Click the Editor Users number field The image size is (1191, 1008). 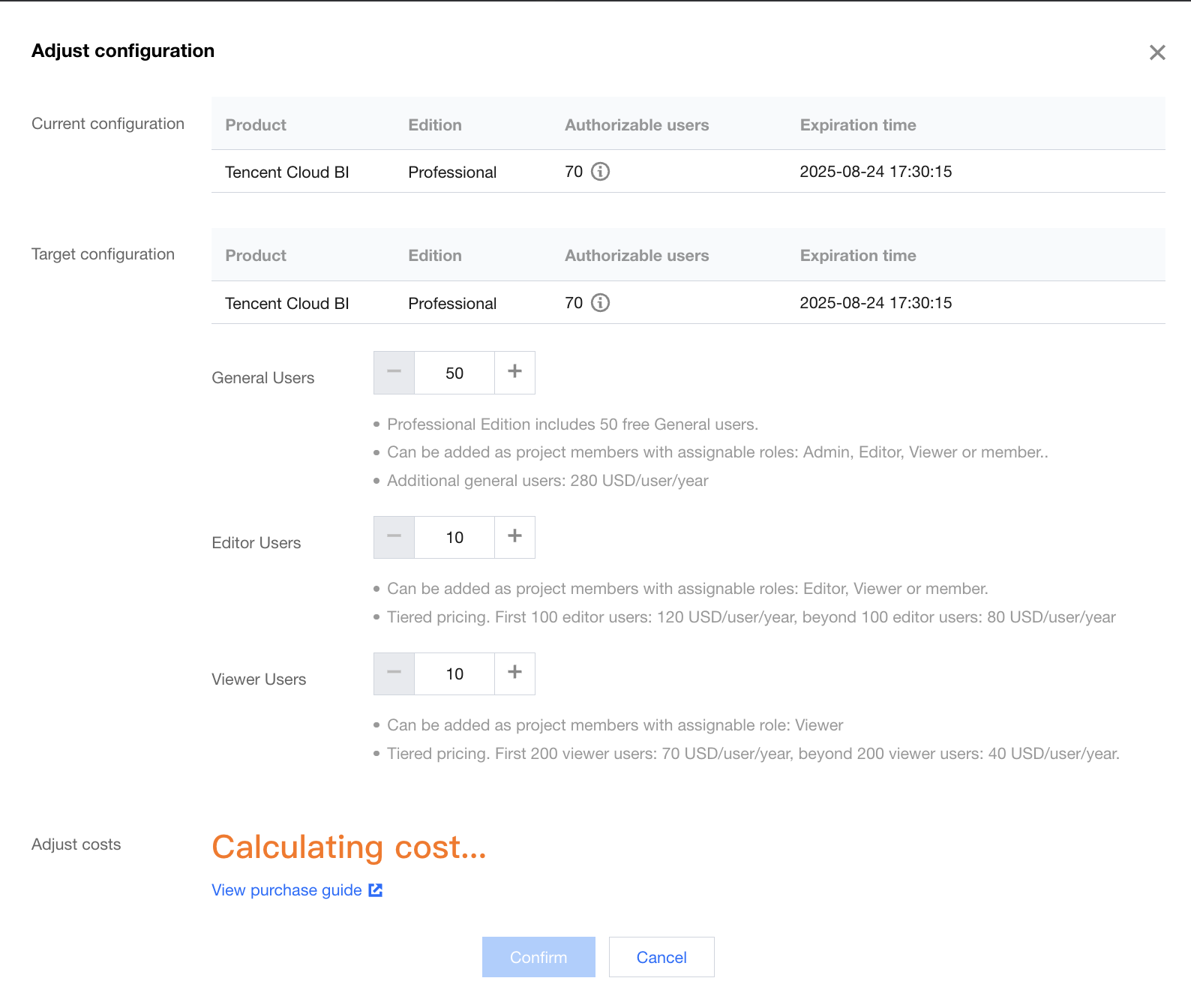(x=454, y=537)
